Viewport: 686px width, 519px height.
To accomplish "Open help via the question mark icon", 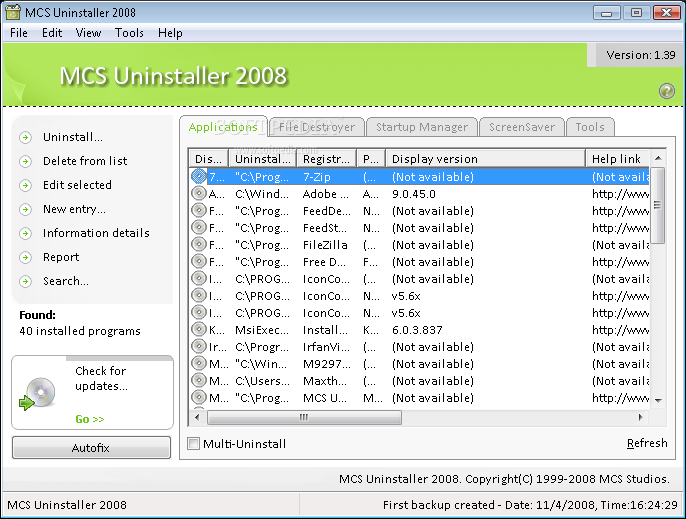I will [667, 91].
